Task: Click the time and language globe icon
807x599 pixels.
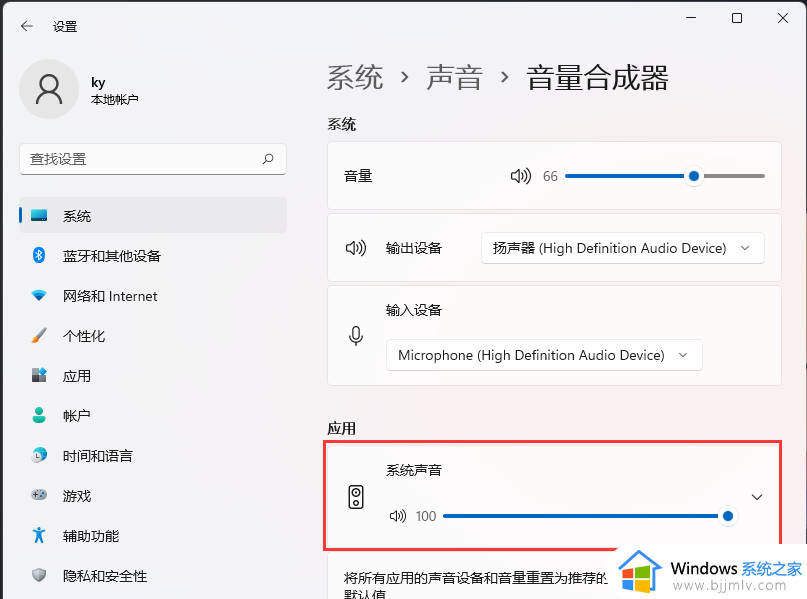Action: (x=39, y=455)
